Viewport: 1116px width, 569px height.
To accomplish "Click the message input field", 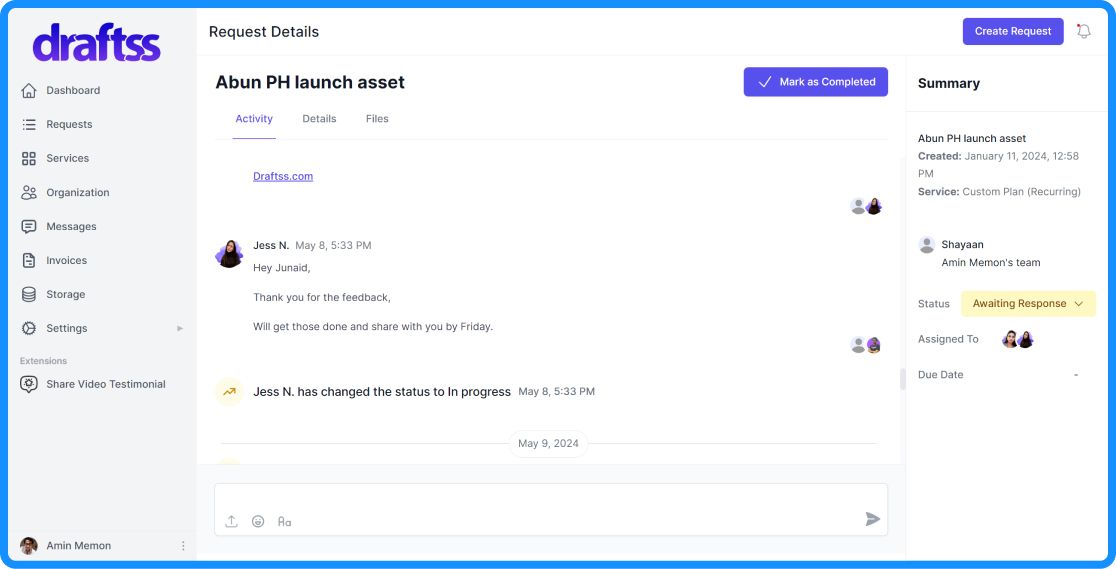I will 550,498.
